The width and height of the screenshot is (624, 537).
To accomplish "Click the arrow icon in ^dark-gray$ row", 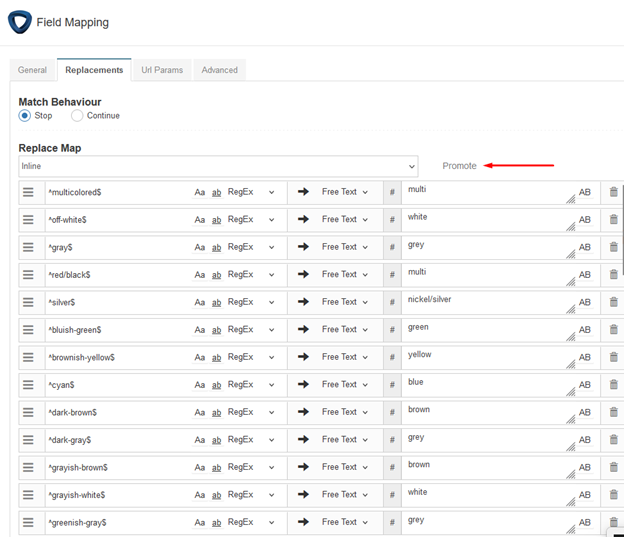I will [x=303, y=439].
